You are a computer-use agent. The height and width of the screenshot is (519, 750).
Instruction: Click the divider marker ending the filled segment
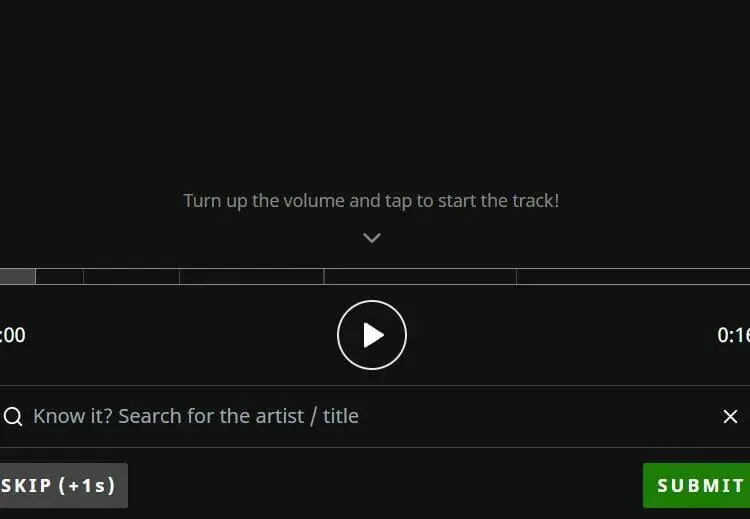tap(36, 276)
